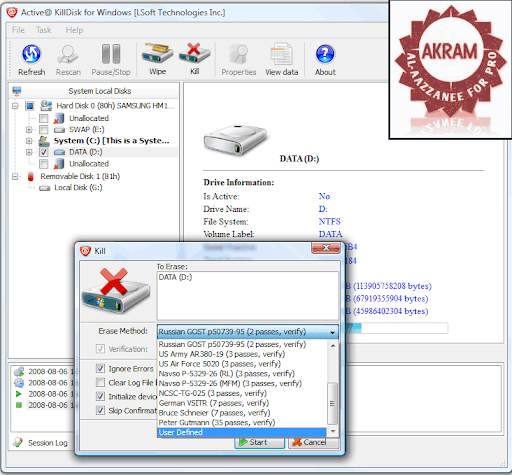Screen dimensions: 512x475
Task: Click the KillDisk app icon in title bar
Action: pyautogui.click(x=12, y=12)
